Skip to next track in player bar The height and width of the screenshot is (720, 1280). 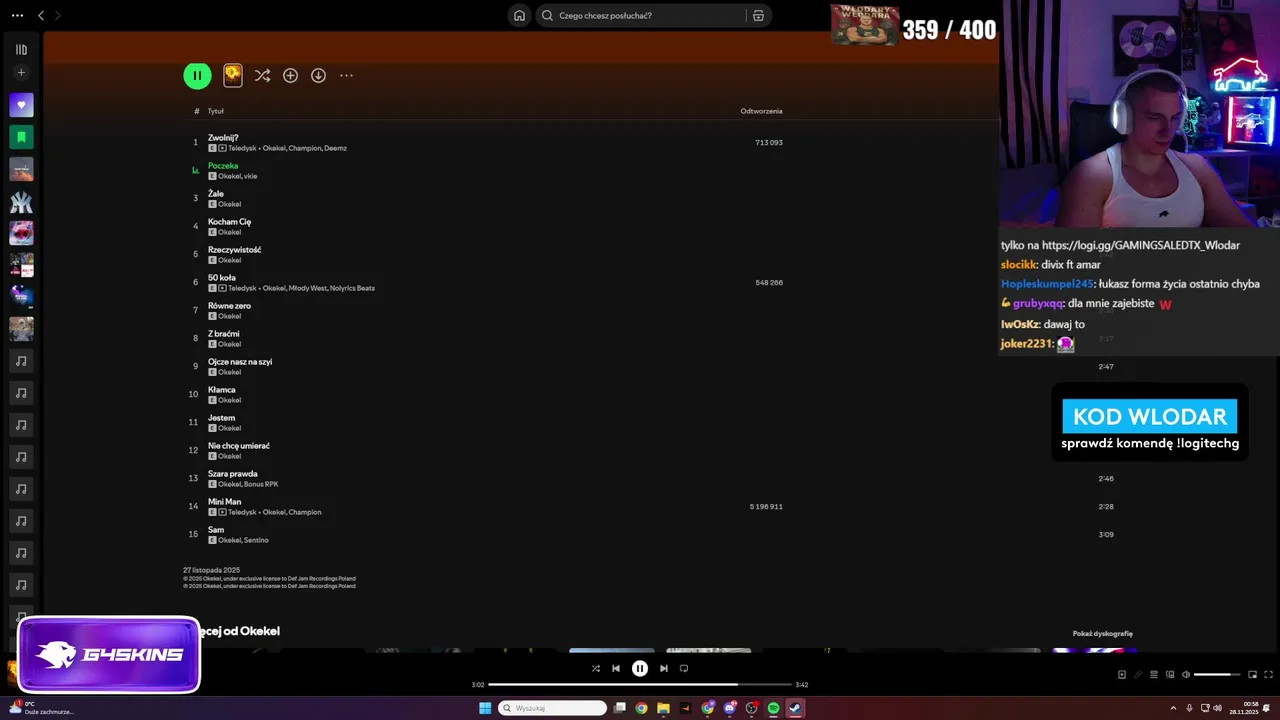(x=663, y=668)
